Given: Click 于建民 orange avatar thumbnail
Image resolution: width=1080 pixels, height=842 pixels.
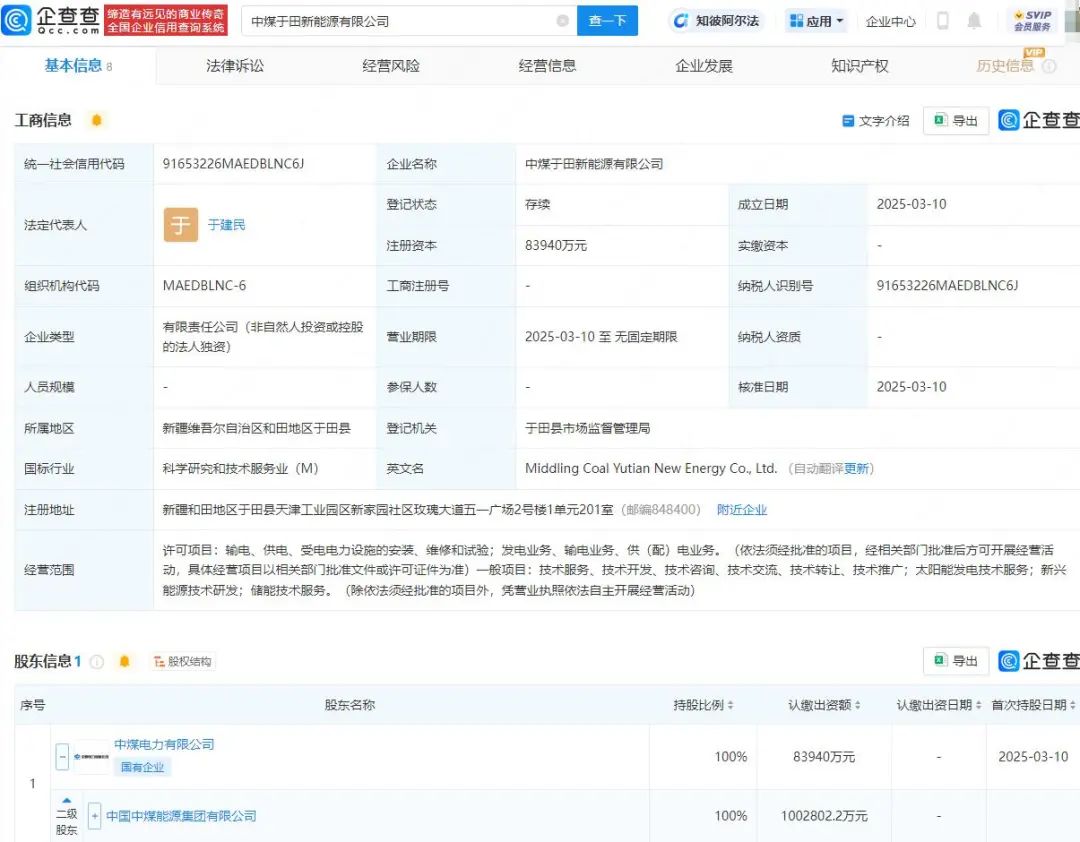Looking at the screenshot, I should (181, 225).
